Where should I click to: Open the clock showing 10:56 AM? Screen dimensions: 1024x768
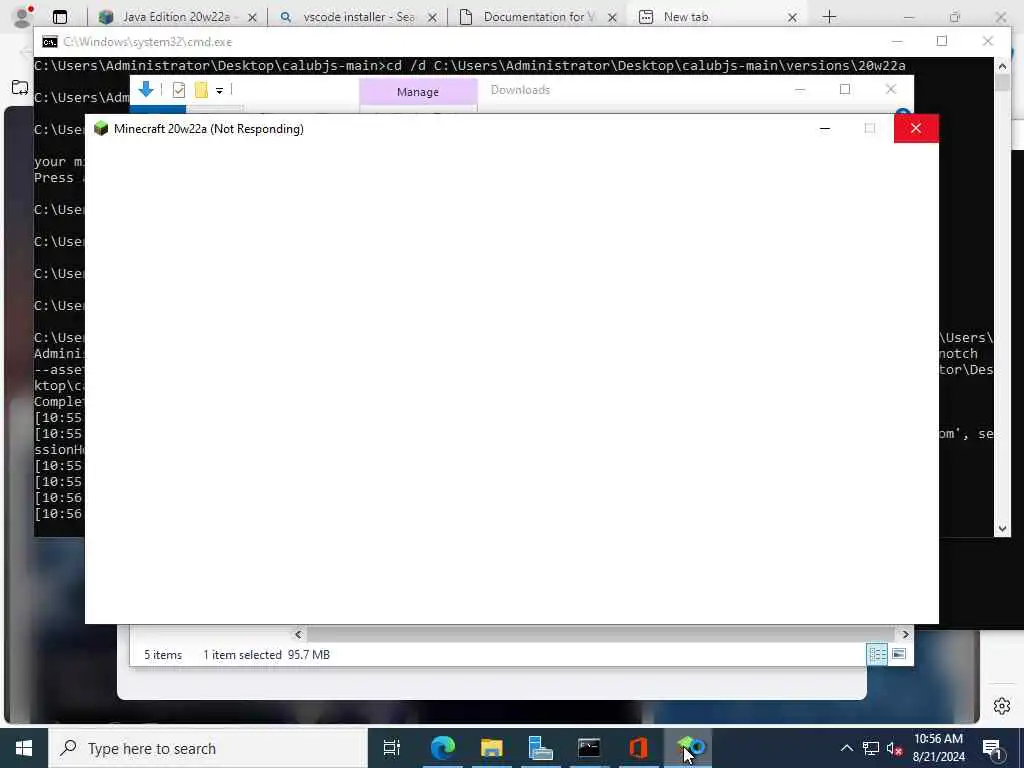pos(938,748)
